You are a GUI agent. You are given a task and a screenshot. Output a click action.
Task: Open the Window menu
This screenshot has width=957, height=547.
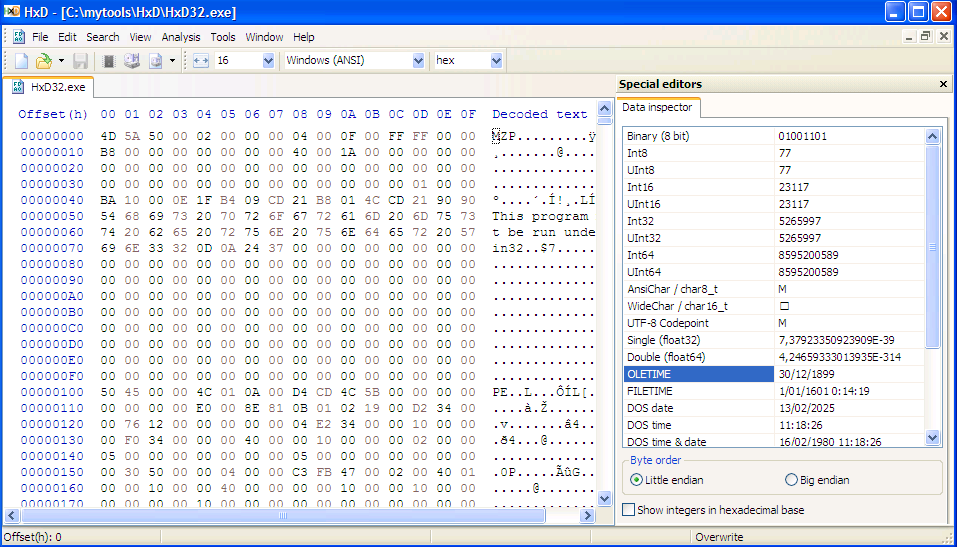[x=264, y=37]
